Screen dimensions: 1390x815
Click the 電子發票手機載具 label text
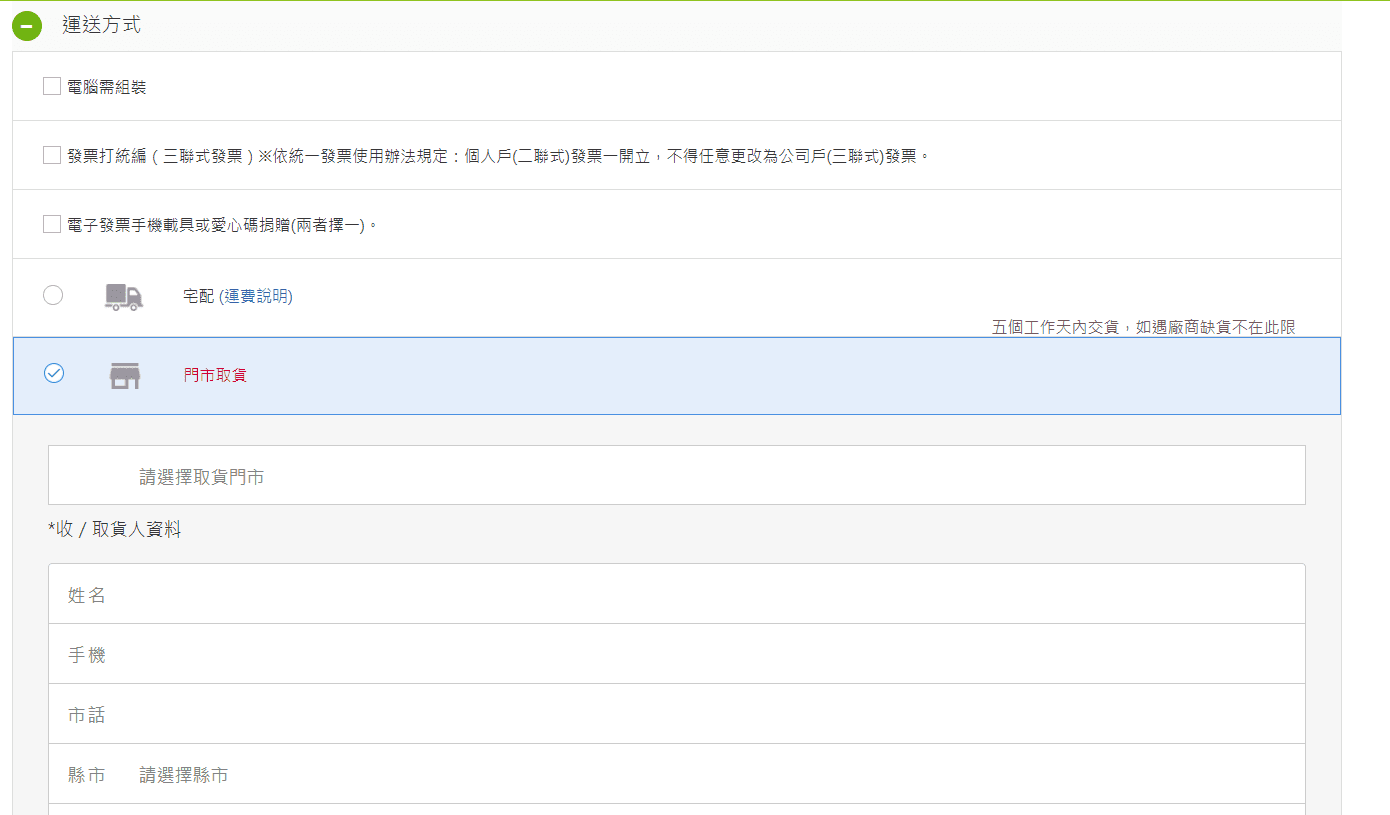coord(222,225)
